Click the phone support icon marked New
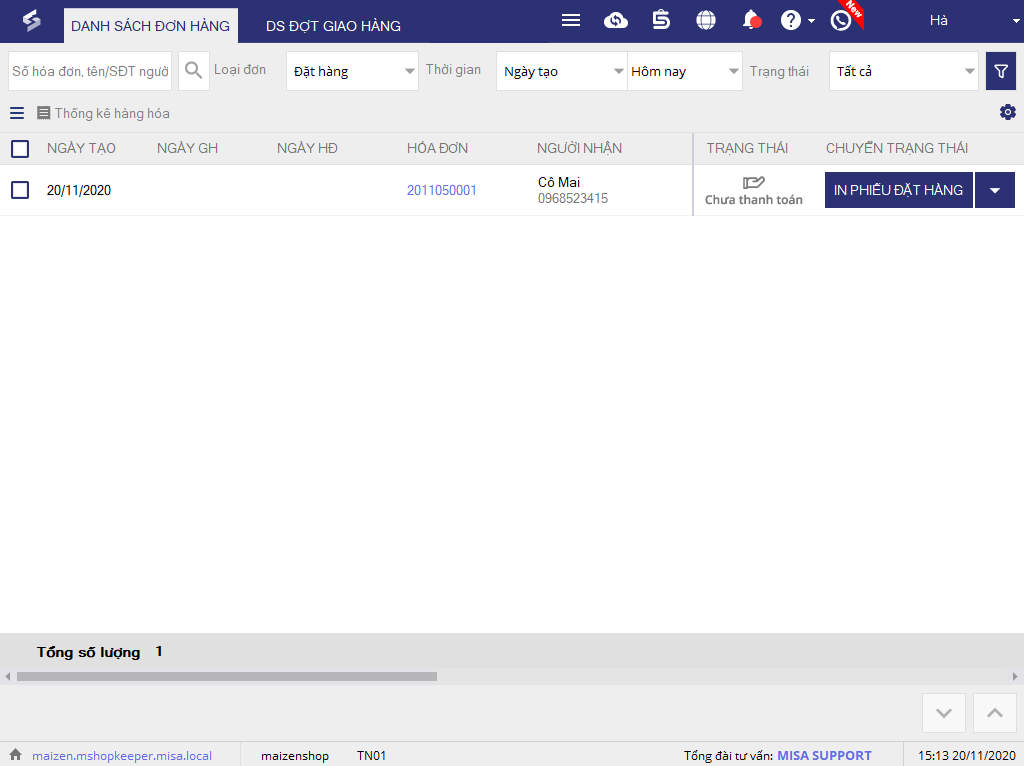The width and height of the screenshot is (1024, 766). (x=841, y=20)
